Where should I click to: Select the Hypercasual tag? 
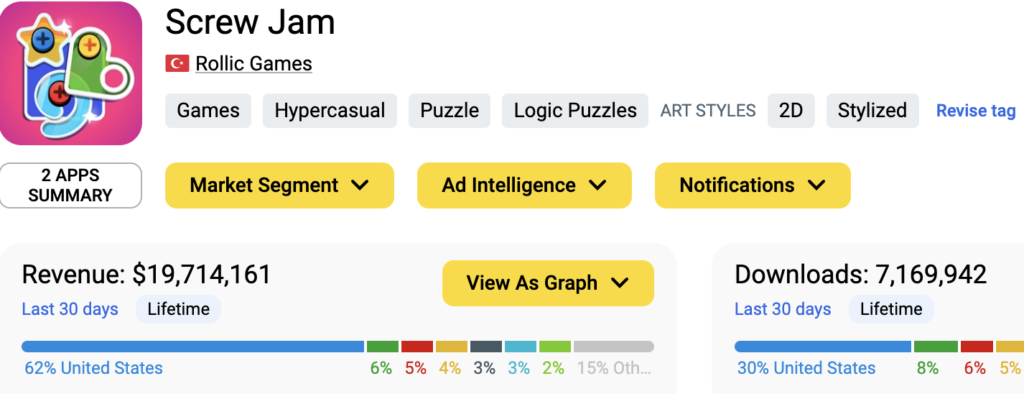point(330,110)
